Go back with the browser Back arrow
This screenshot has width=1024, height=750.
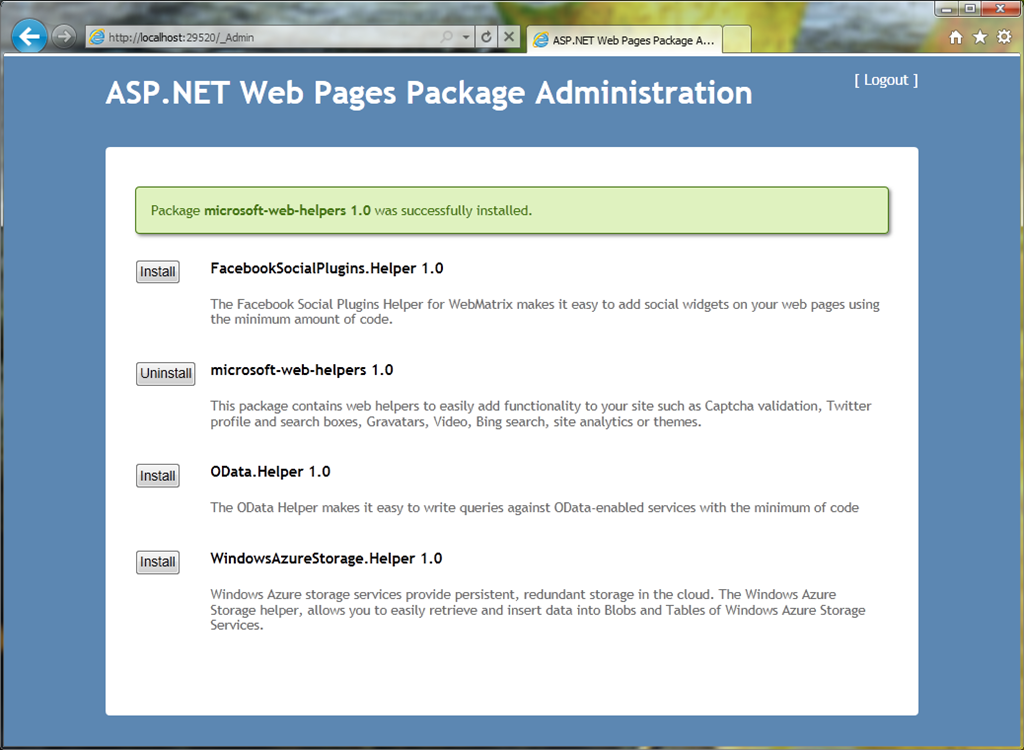tap(29, 36)
